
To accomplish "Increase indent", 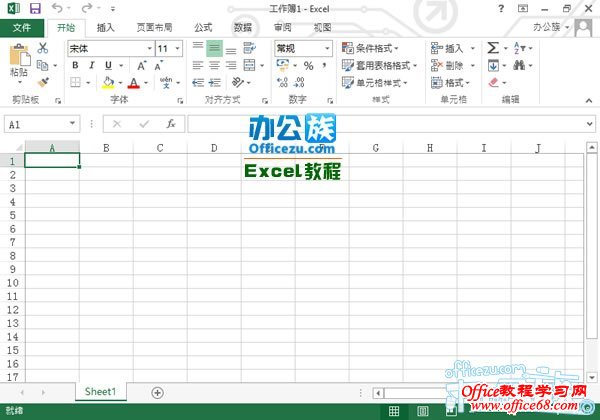I will coord(215,82).
